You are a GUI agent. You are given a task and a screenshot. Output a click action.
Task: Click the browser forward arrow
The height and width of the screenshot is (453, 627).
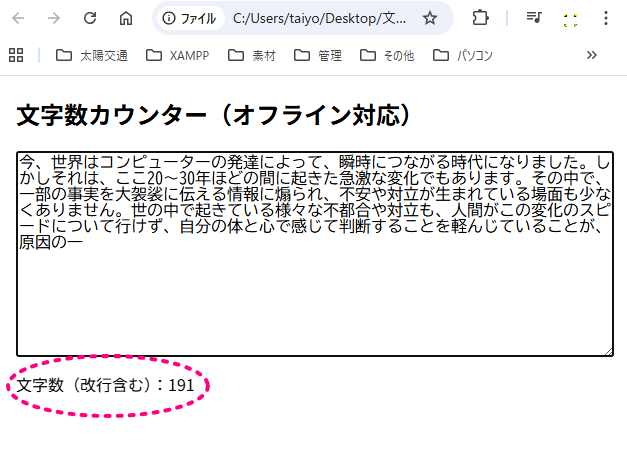(54, 18)
